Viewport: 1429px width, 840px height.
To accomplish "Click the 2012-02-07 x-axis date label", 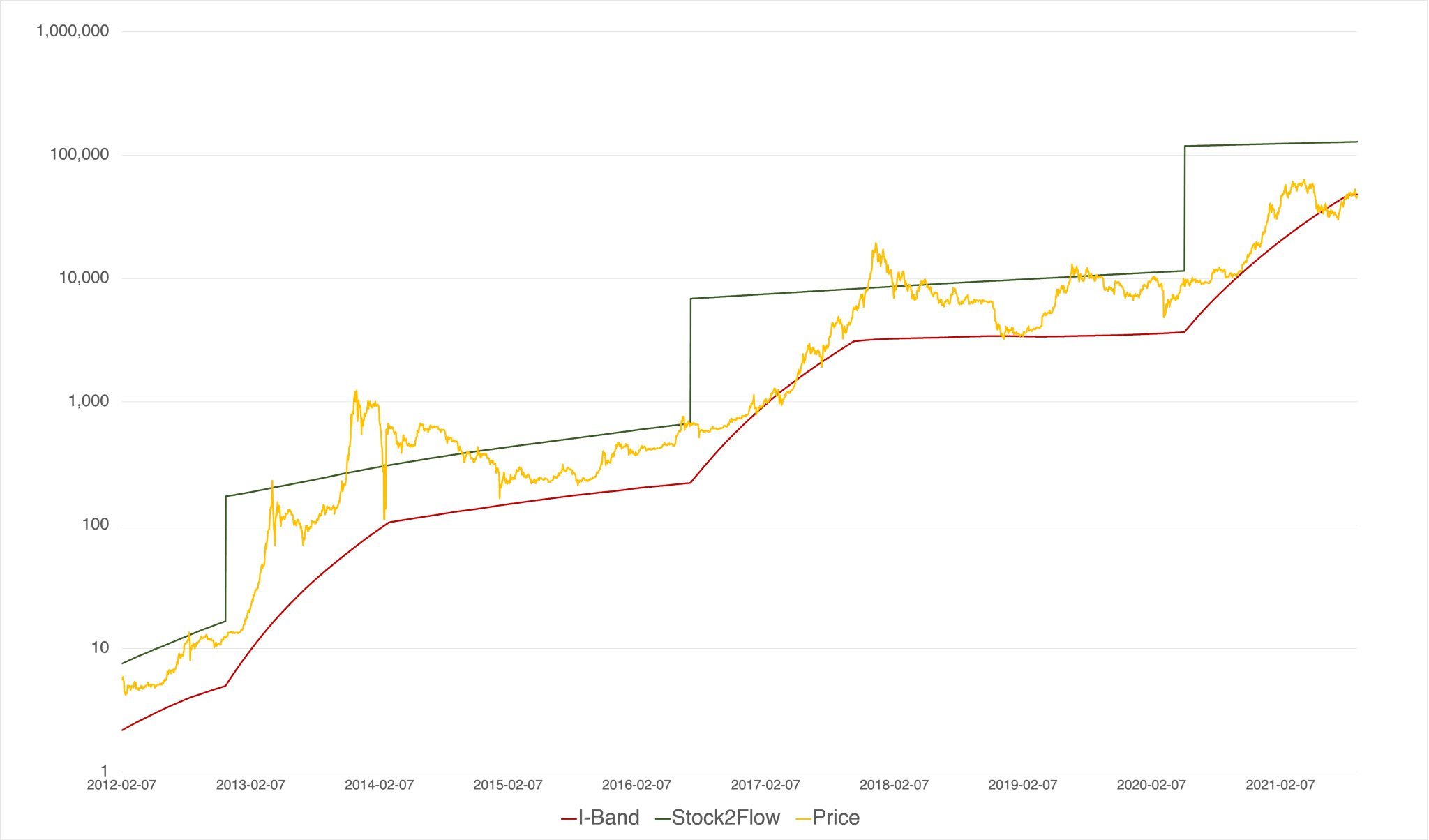I will [x=121, y=785].
